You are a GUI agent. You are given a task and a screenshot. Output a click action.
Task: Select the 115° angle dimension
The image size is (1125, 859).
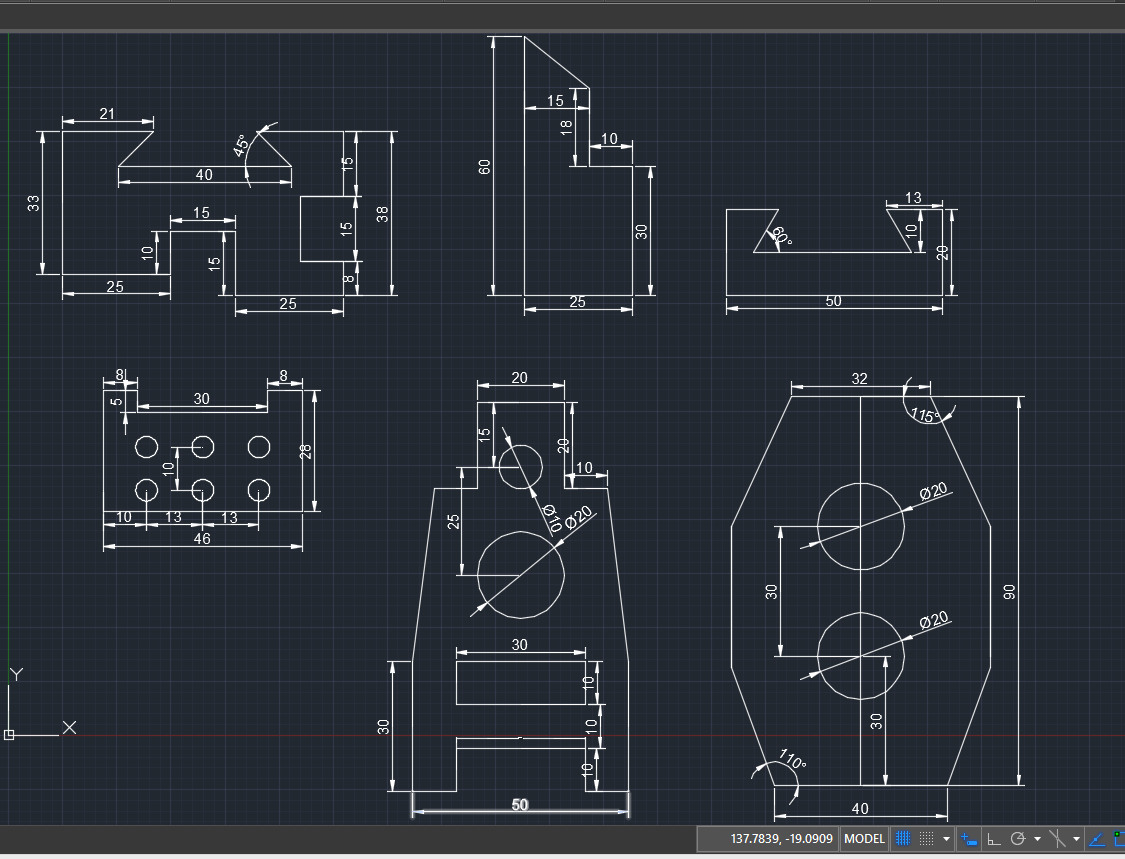[925, 416]
